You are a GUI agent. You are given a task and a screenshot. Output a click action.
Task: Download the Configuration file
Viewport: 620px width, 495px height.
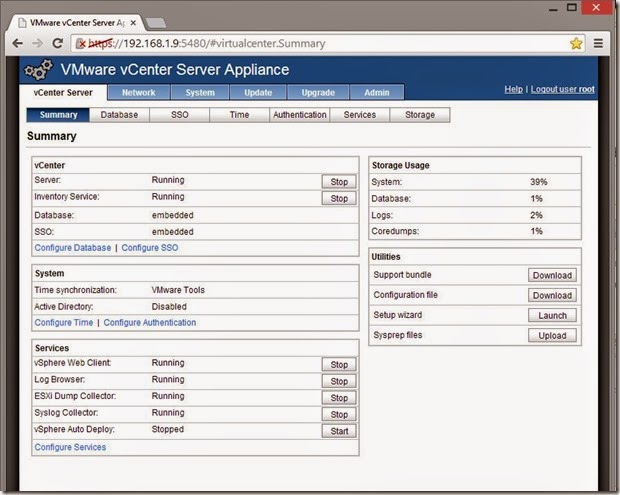click(552, 295)
